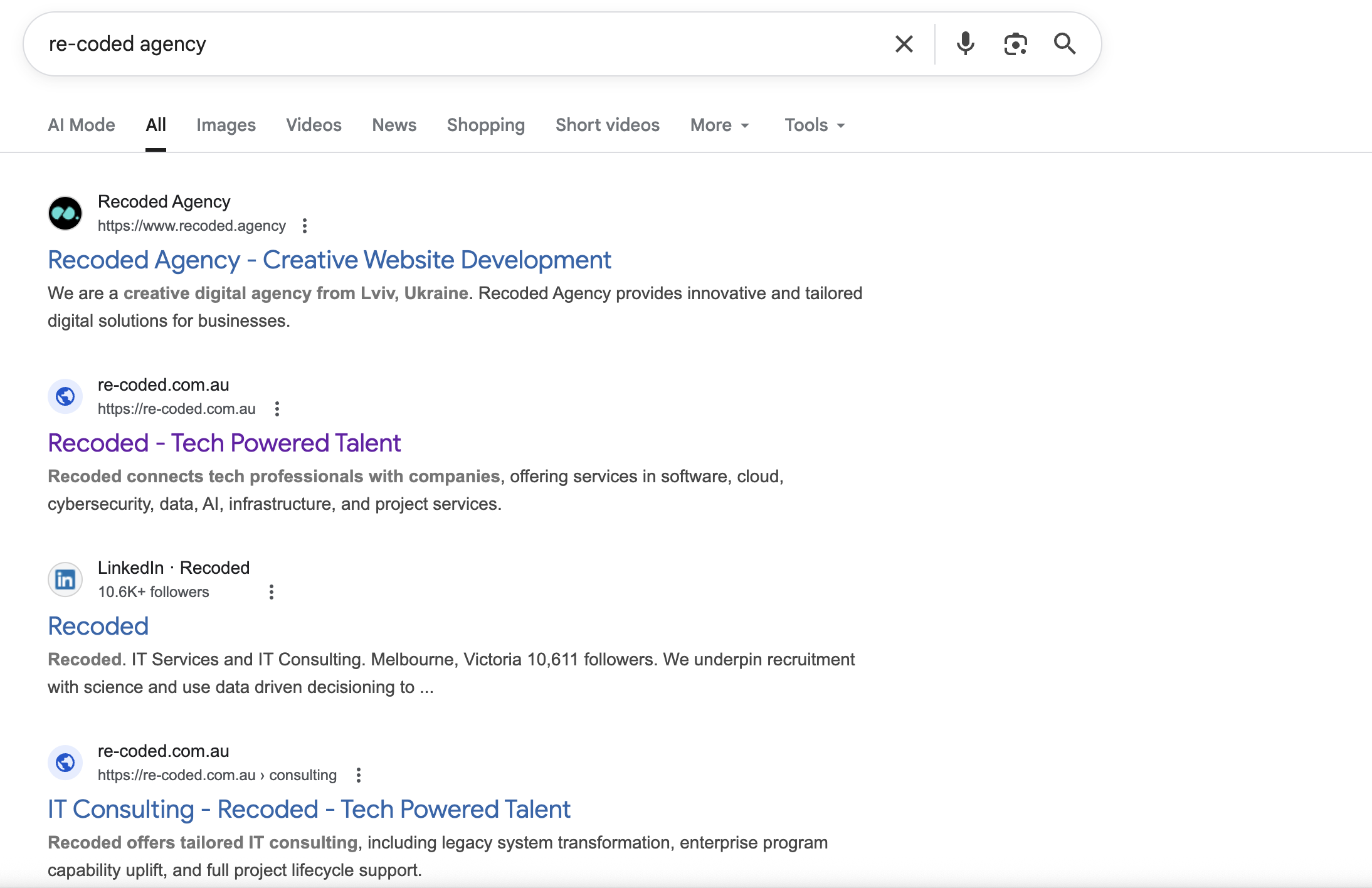Expand the Tools dropdown
Screen dimensions: 1372x888
point(813,125)
